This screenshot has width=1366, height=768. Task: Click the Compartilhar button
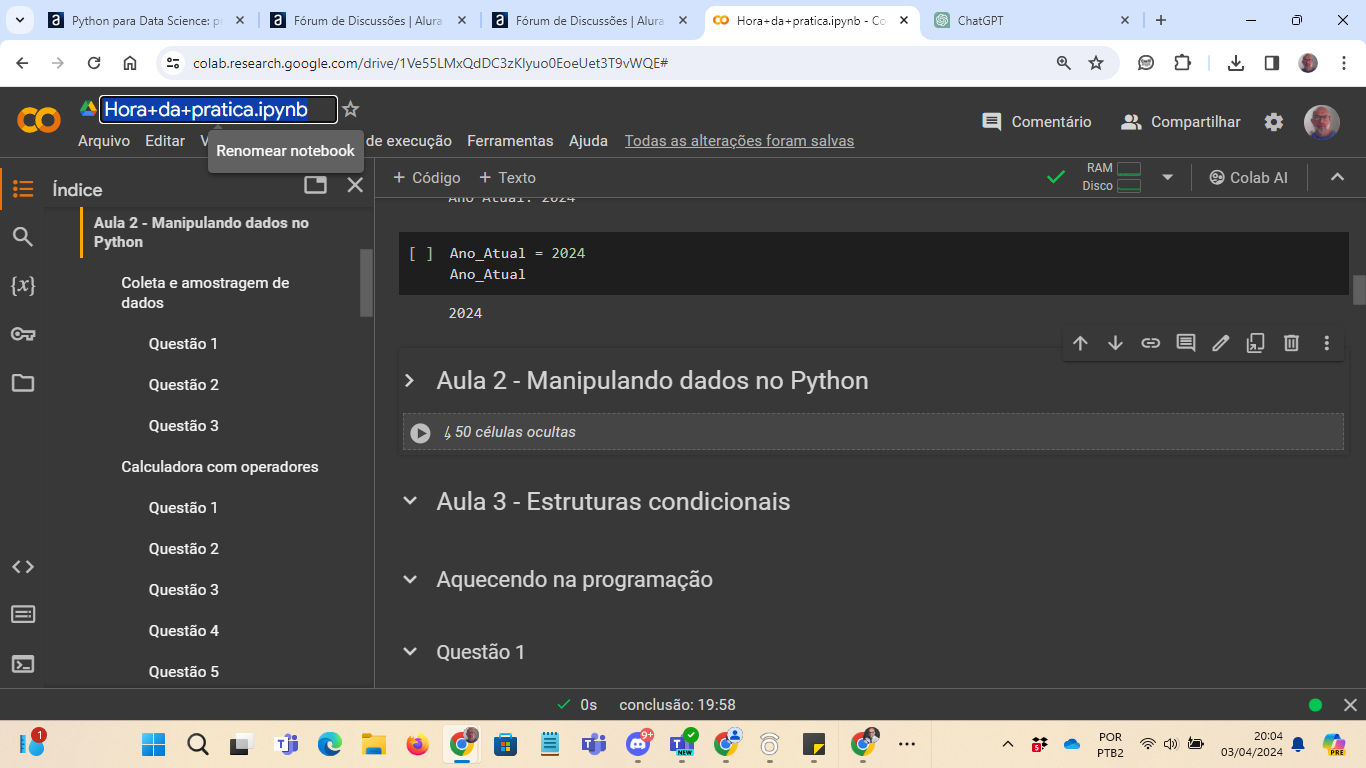click(1181, 122)
